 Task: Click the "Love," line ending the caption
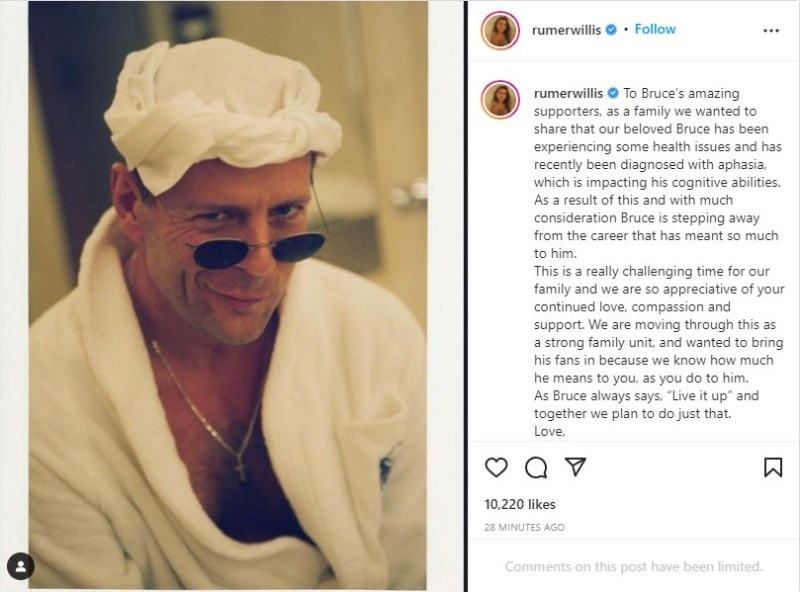[x=549, y=431]
